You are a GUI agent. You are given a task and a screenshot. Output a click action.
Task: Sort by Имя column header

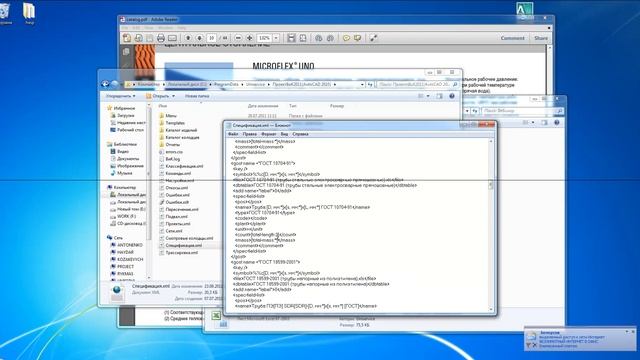point(162,106)
